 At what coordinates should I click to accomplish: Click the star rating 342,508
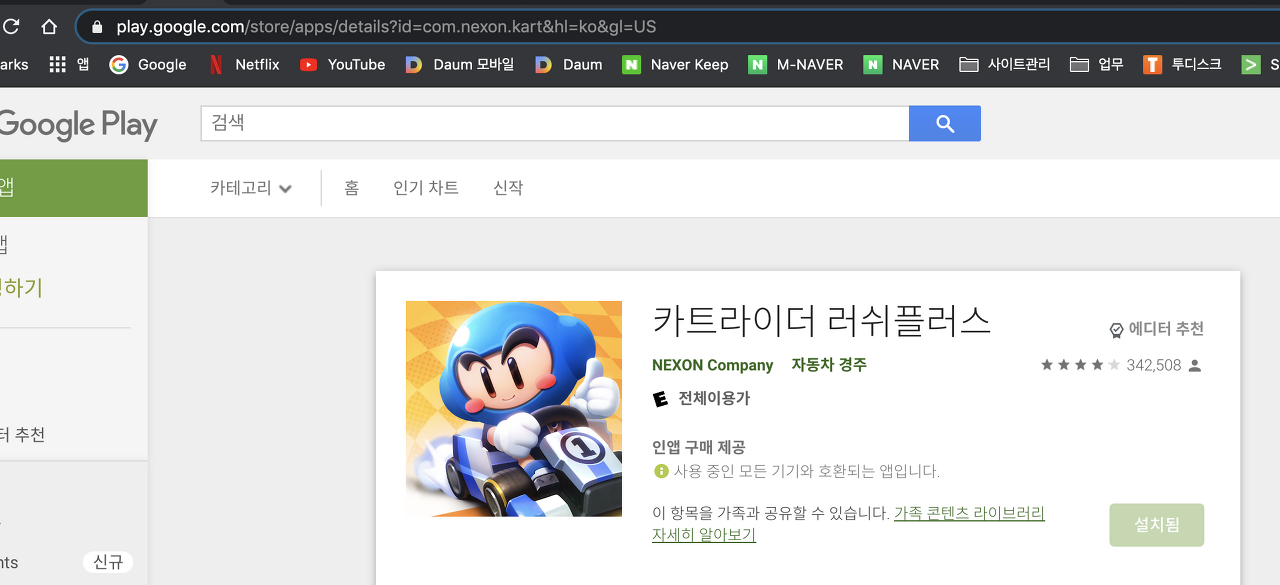click(x=1121, y=365)
